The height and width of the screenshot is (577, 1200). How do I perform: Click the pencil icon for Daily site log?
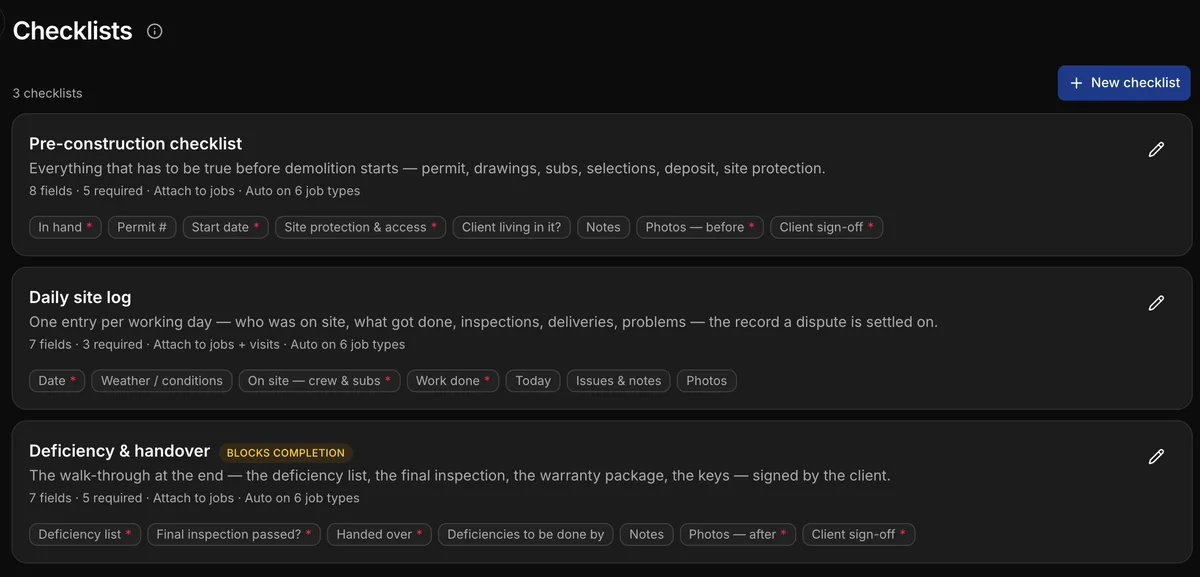point(1156,303)
